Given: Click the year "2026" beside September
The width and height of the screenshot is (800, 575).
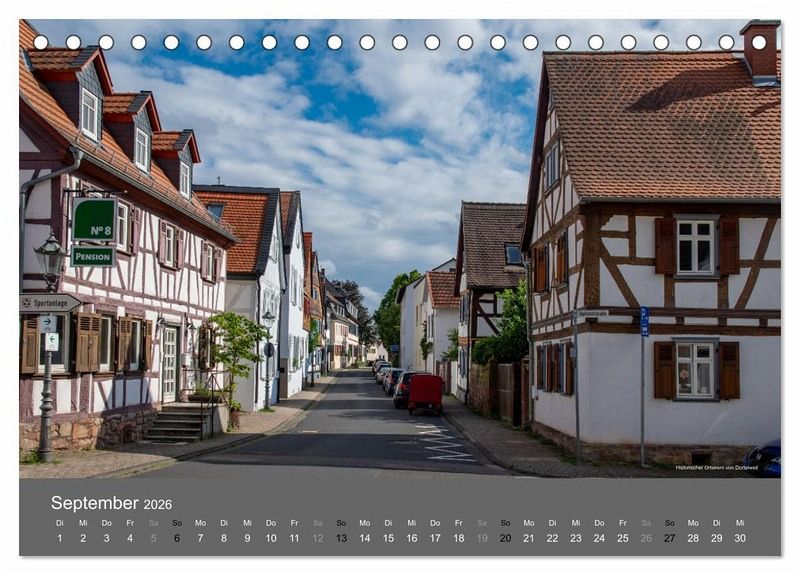Looking at the screenshot, I should tap(158, 505).
